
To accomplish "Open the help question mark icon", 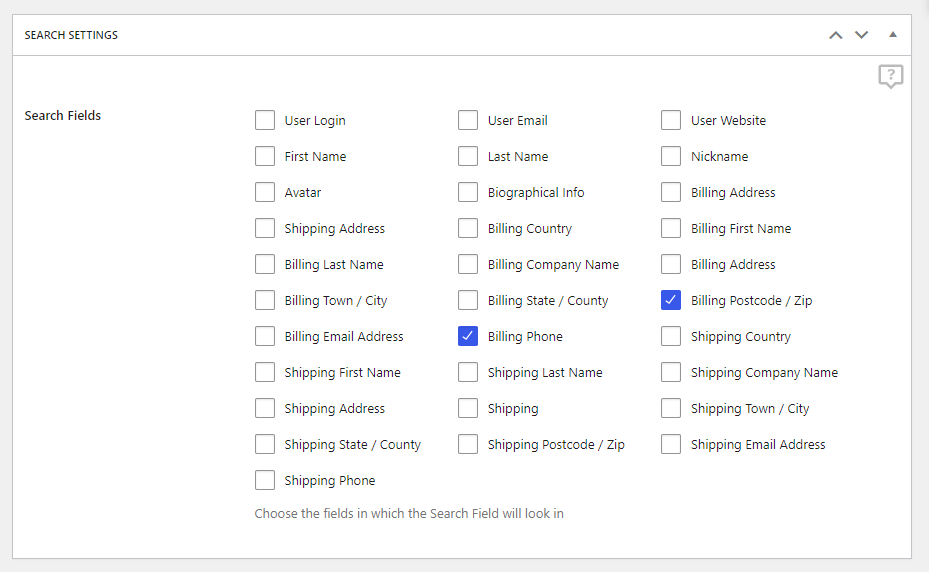I will coord(890,76).
